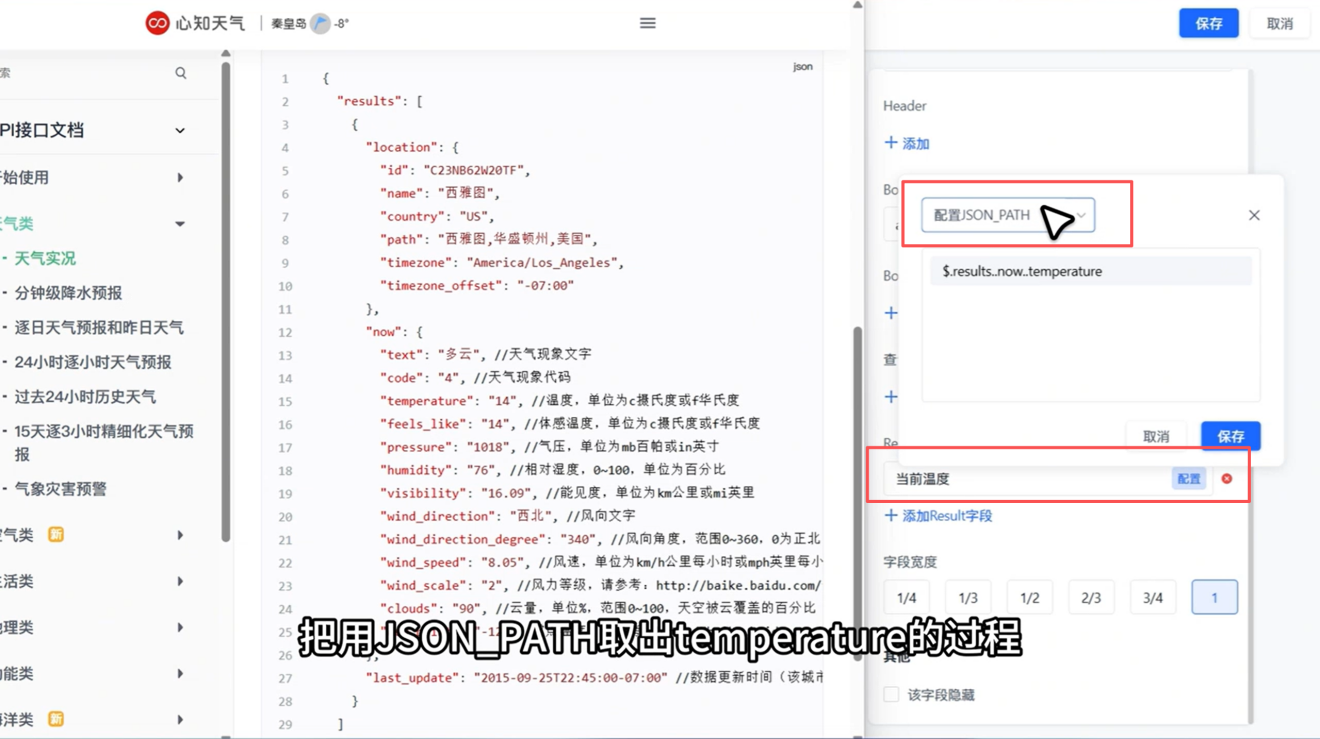Click the 添加Result字段 link
This screenshot has height=739, width=1320.
pos(938,516)
